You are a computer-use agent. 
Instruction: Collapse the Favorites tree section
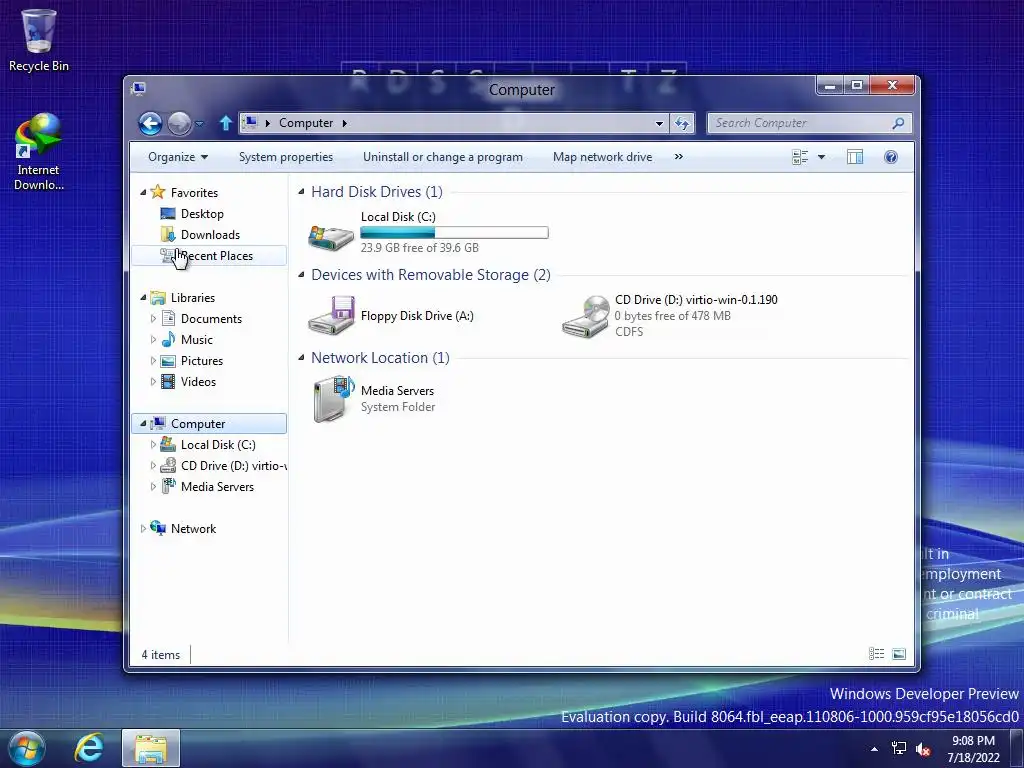pos(143,192)
